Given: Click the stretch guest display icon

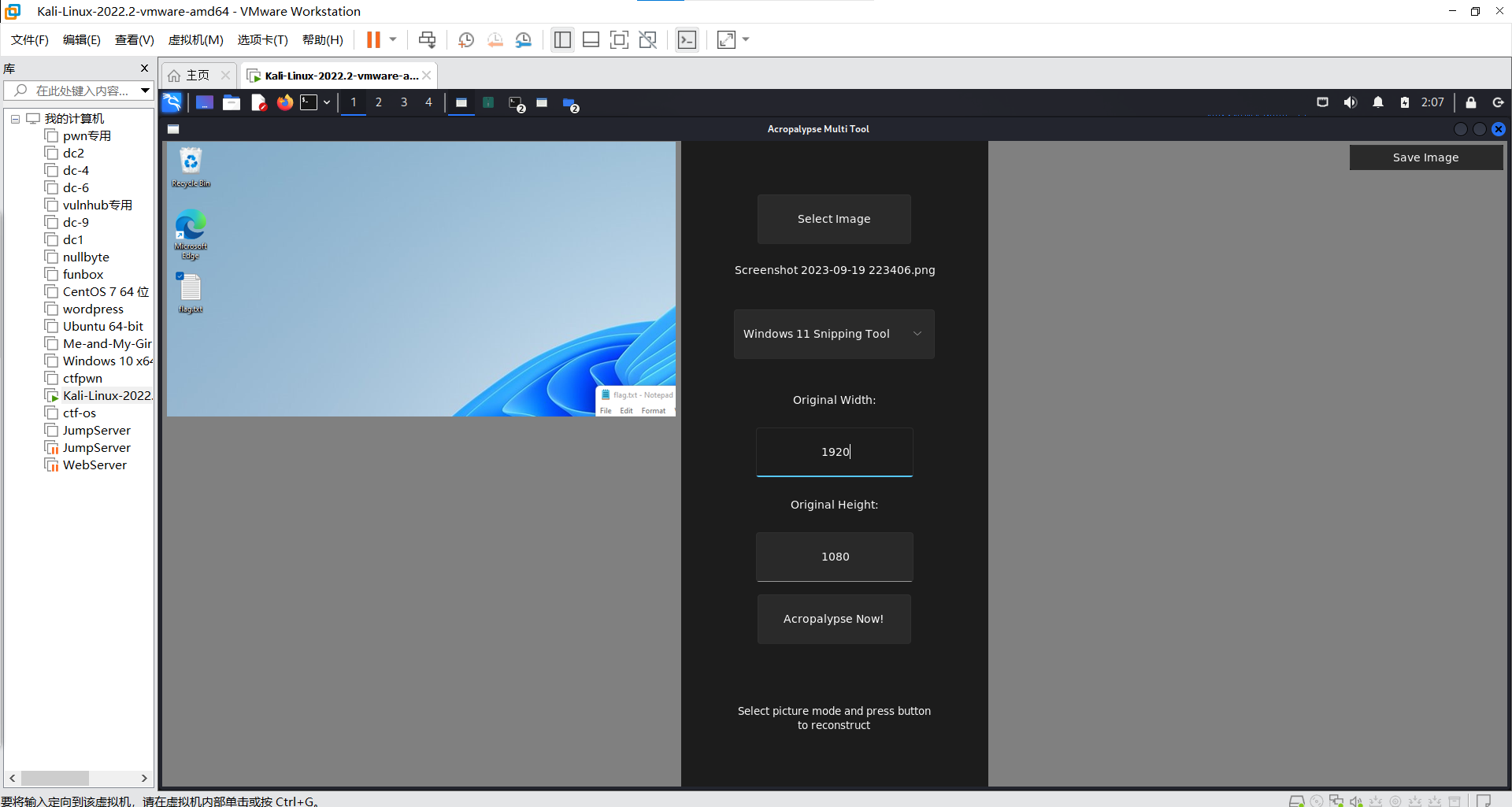Looking at the screenshot, I should [x=726, y=40].
